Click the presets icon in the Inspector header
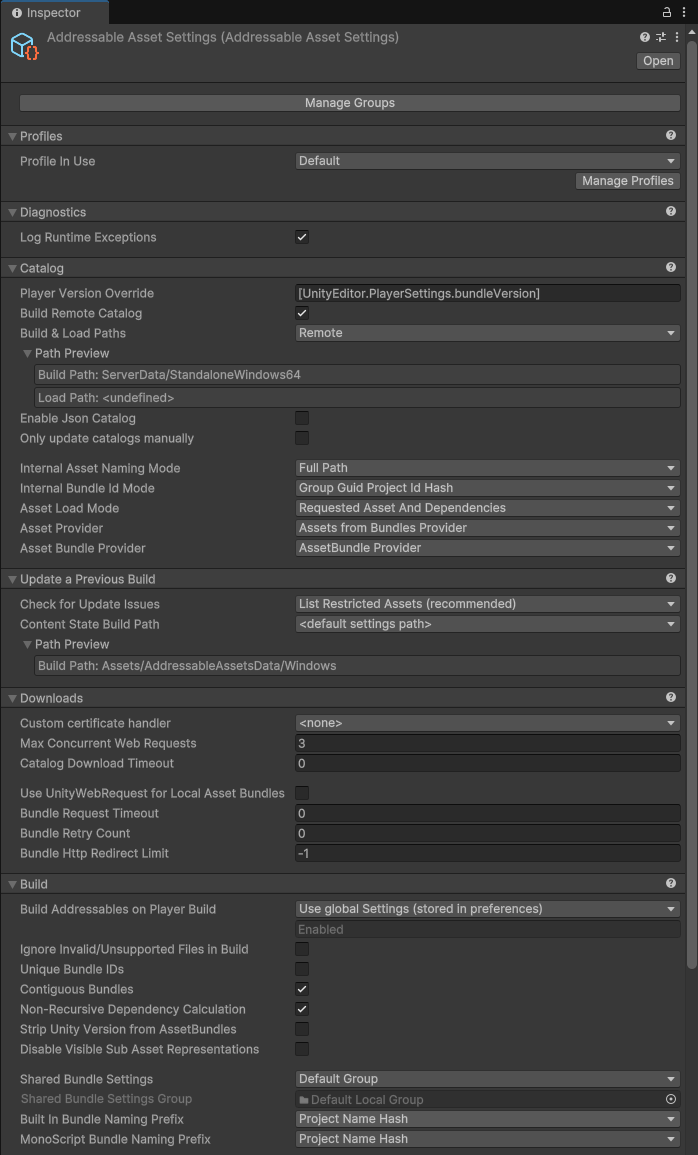 click(x=660, y=37)
